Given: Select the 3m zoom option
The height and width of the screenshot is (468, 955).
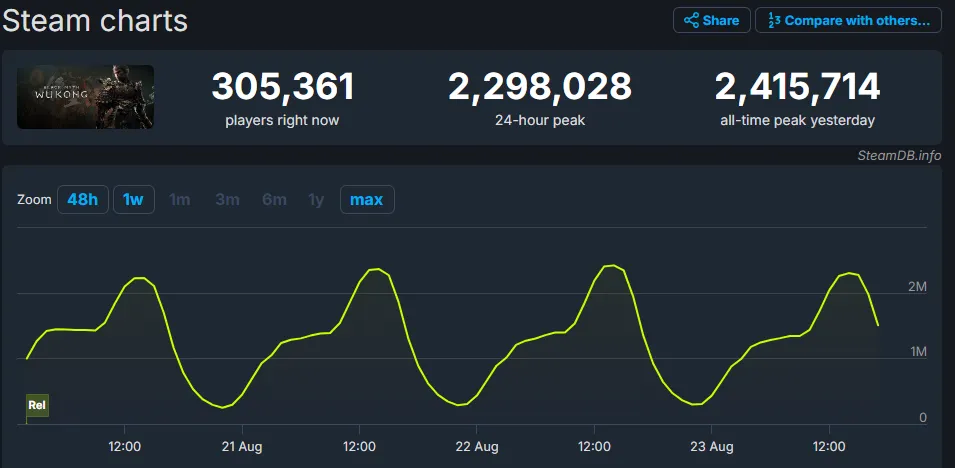Looking at the screenshot, I should pos(227,199).
